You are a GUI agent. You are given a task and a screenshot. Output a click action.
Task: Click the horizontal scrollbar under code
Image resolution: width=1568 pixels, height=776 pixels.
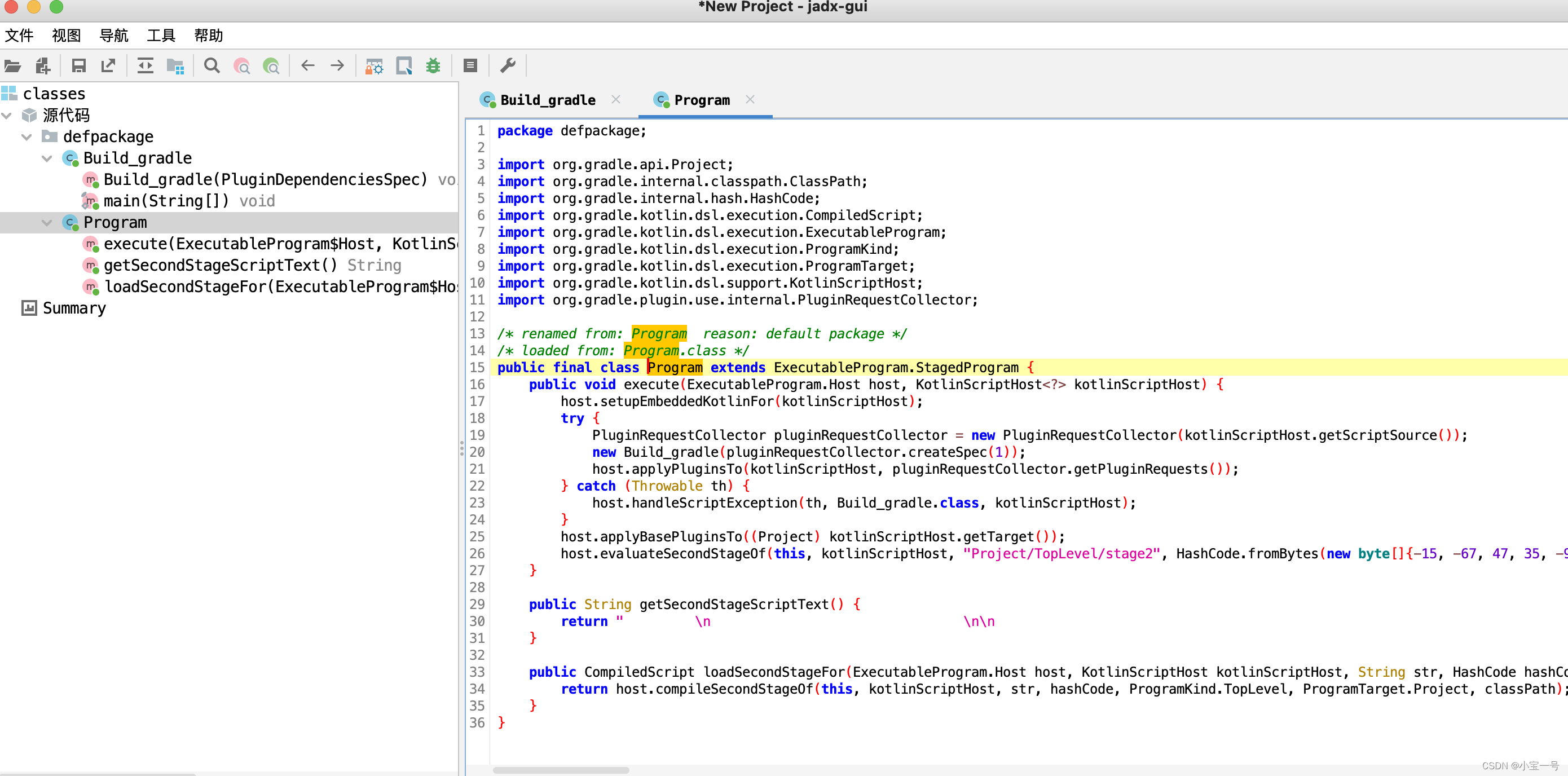point(560,770)
